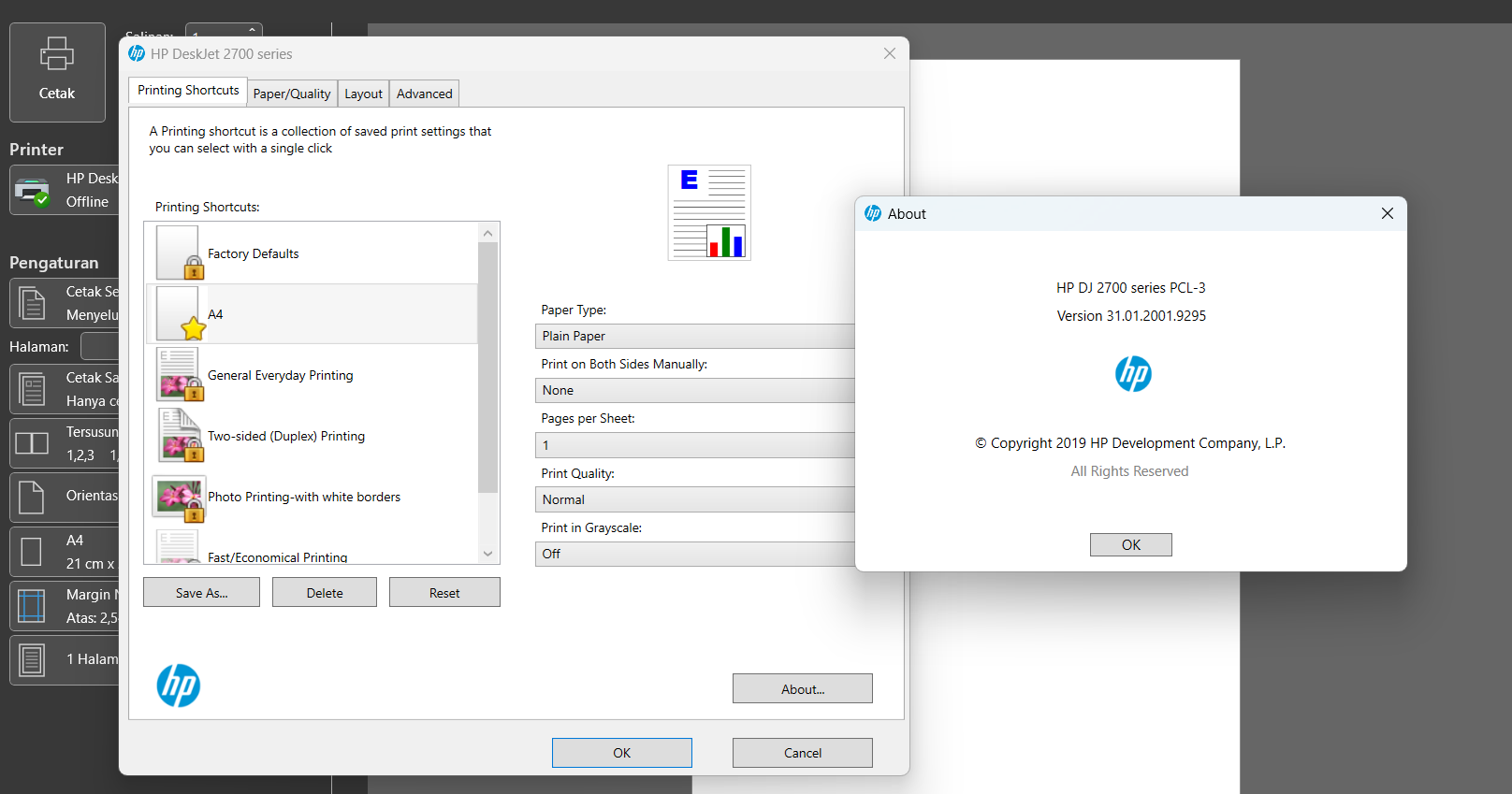Viewport: 1512px width, 794px height.
Task: Click the HP icon in About title bar
Action: click(x=873, y=213)
